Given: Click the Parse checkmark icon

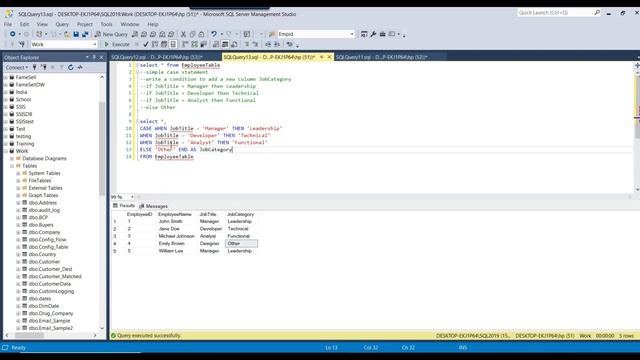Looking at the screenshot, I should point(146,44).
